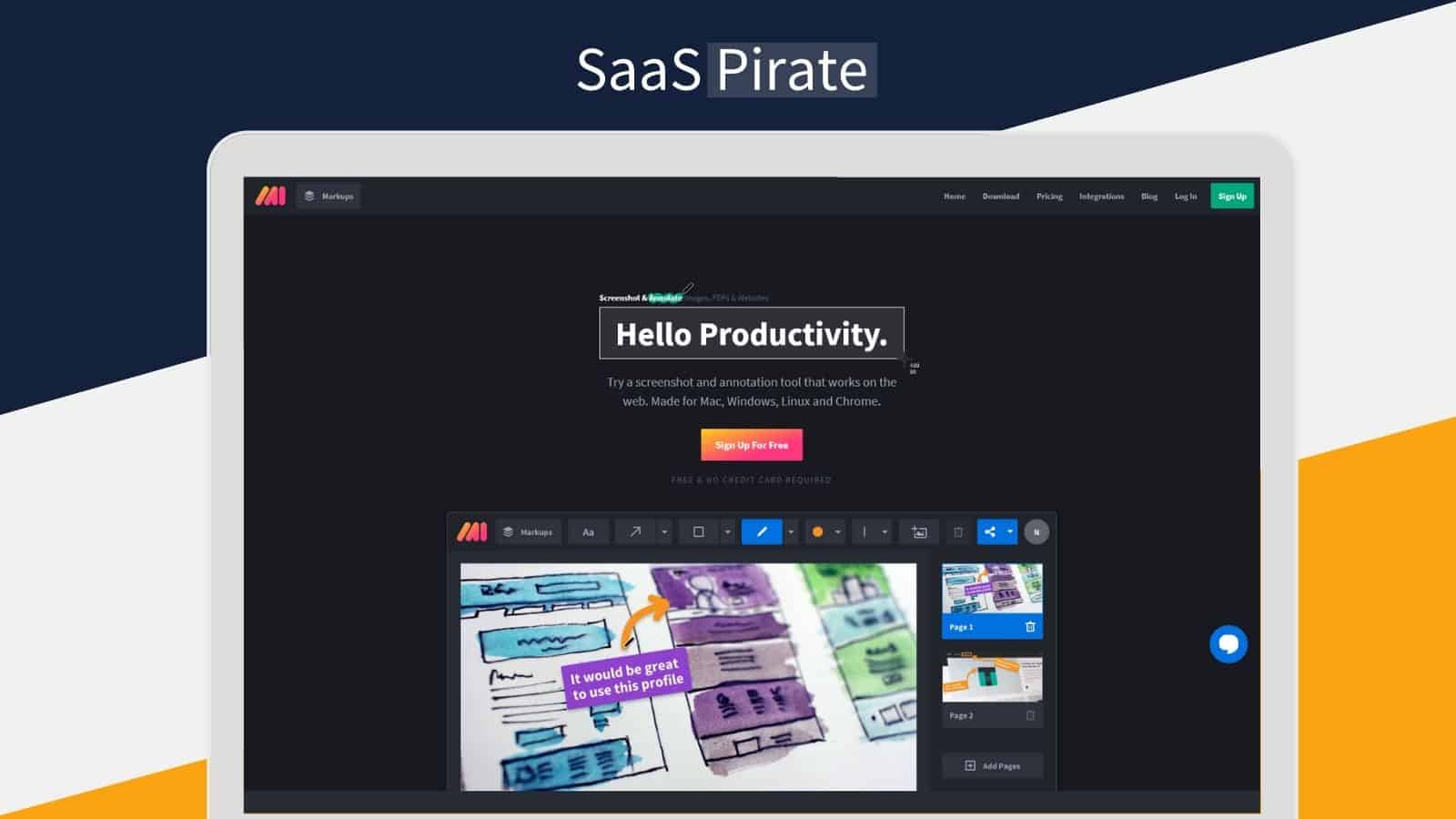1456x819 pixels.
Task: Click the Add Pages button
Action: pyautogui.click(x=992, y=765)
